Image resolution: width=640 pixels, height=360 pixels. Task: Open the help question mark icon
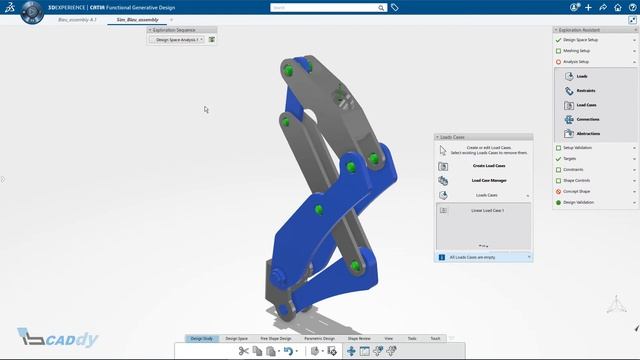tap(632, 7)
